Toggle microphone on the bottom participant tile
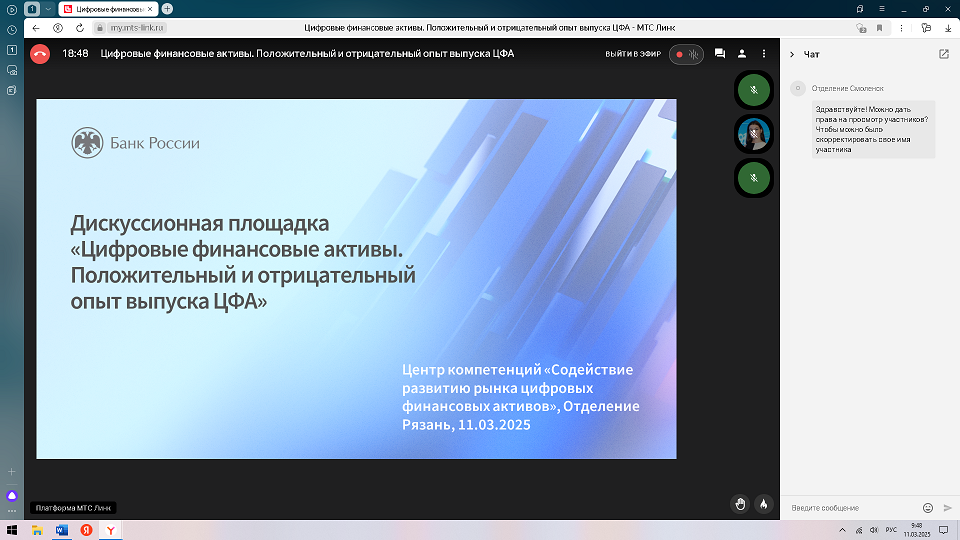Screen dimensions: 960x540 point(754,178)
